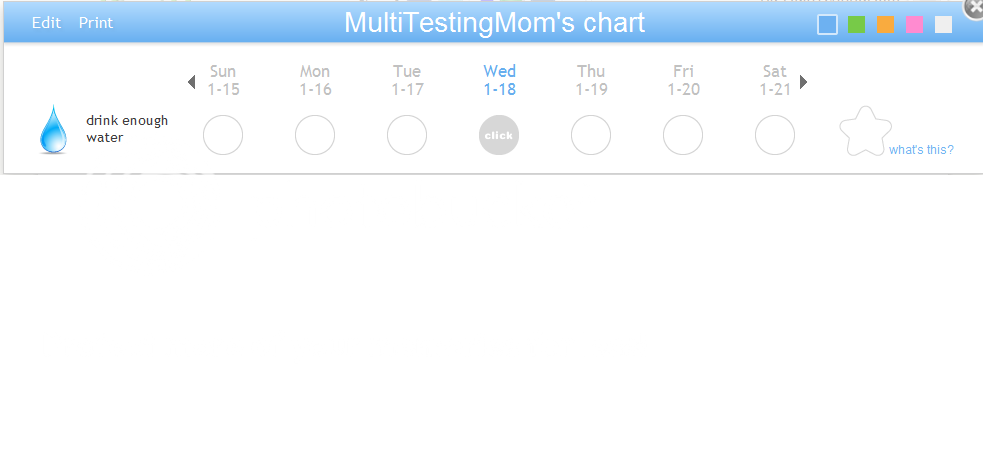Select the blue theme color swatch
The width and height of the screenshot is (983, 460).
[x=827, y=25]
